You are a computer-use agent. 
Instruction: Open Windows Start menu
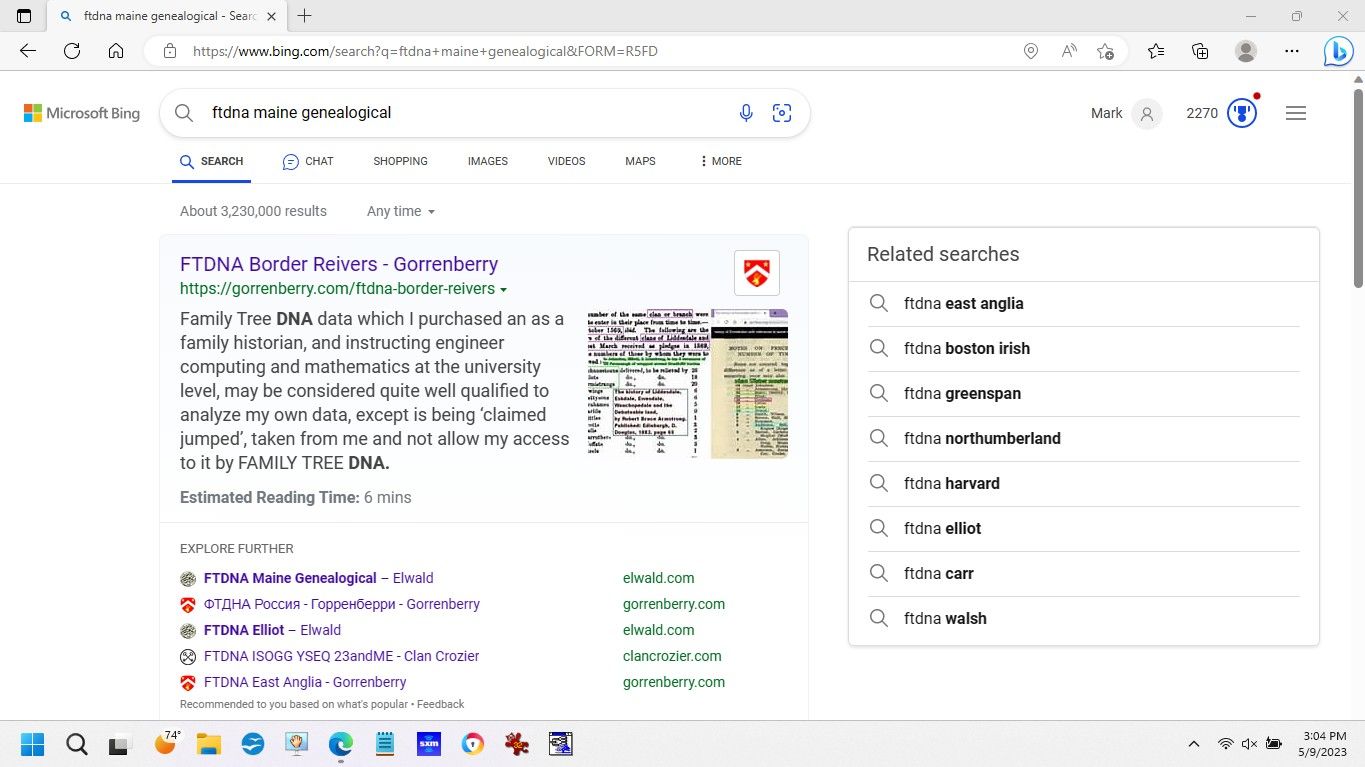[33, 744]
